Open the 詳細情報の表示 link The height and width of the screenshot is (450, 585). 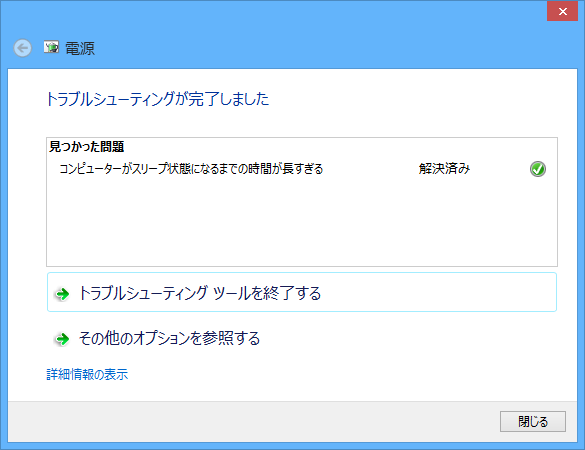pos(87,374)
